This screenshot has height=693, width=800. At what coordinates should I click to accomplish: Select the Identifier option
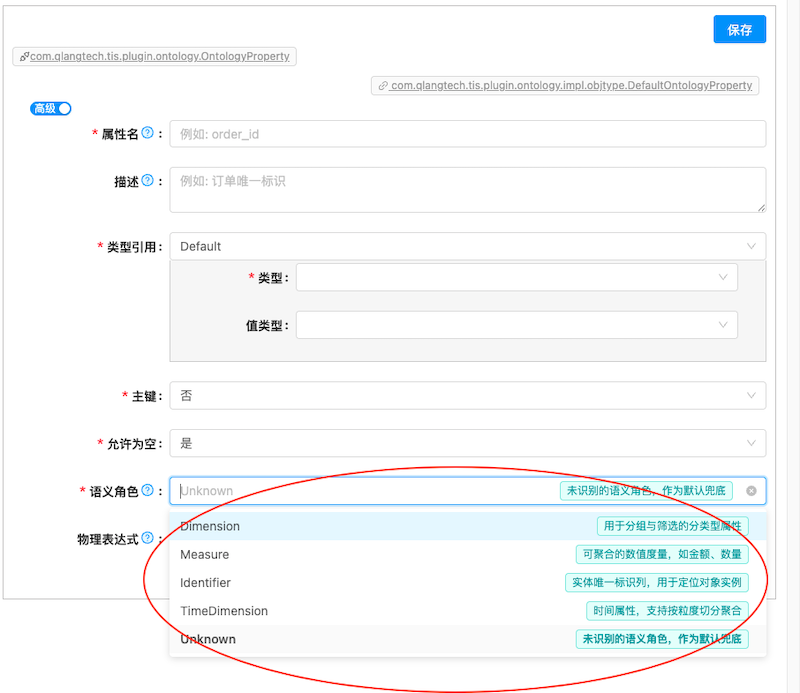467,583
